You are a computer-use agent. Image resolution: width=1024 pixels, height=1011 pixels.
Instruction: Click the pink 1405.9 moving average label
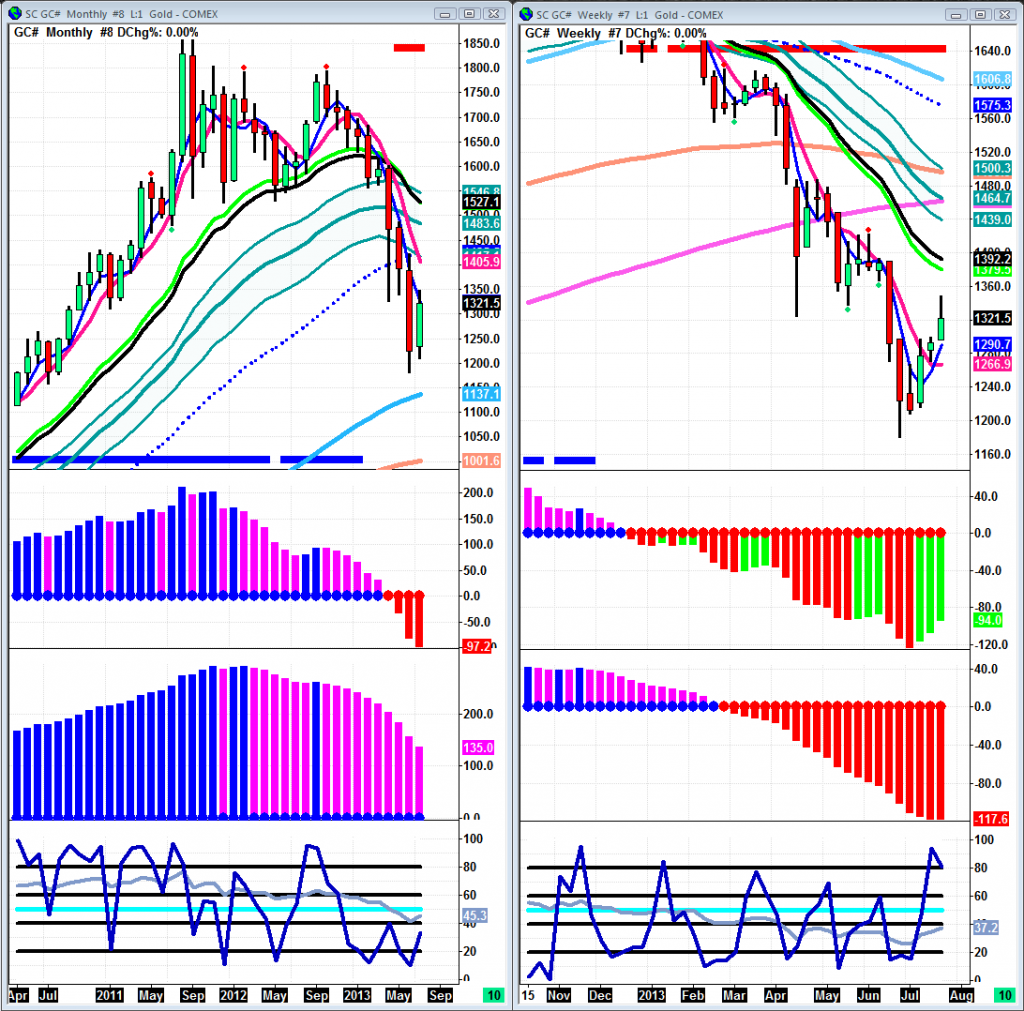point(481,262)
